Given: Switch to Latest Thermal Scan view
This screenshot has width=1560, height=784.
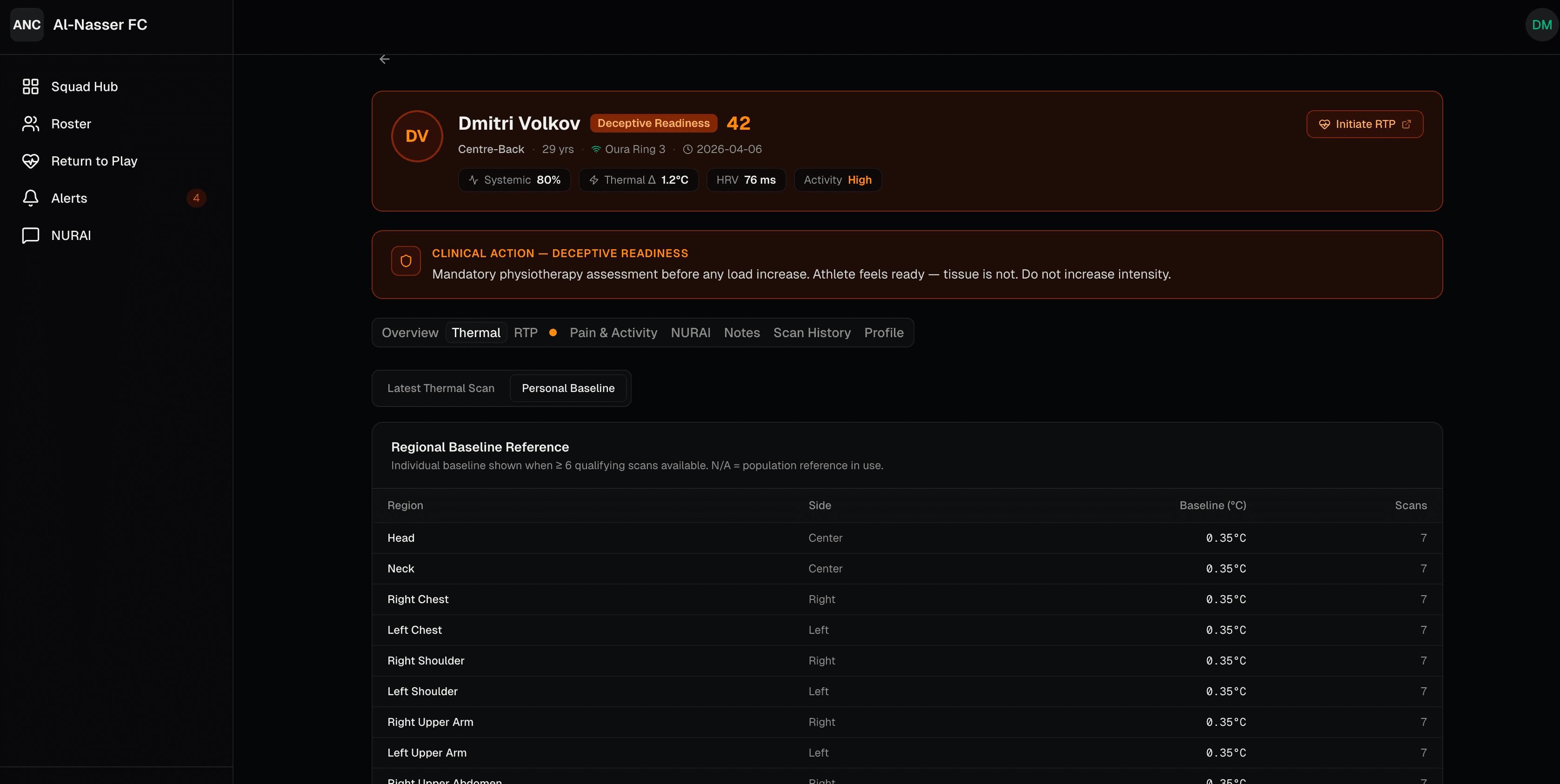Looking at the screenshot, I should (x=440, y=388).
